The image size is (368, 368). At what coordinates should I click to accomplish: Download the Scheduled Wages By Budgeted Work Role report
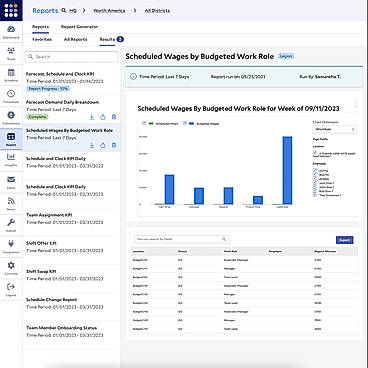point(92,145)
